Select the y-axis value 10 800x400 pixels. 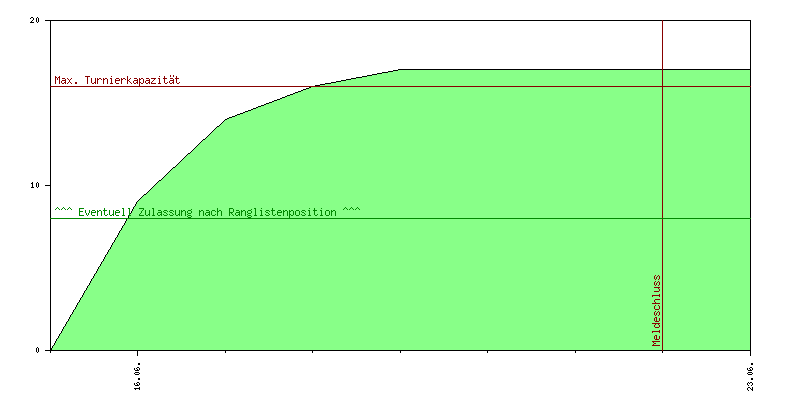point(35,186)
